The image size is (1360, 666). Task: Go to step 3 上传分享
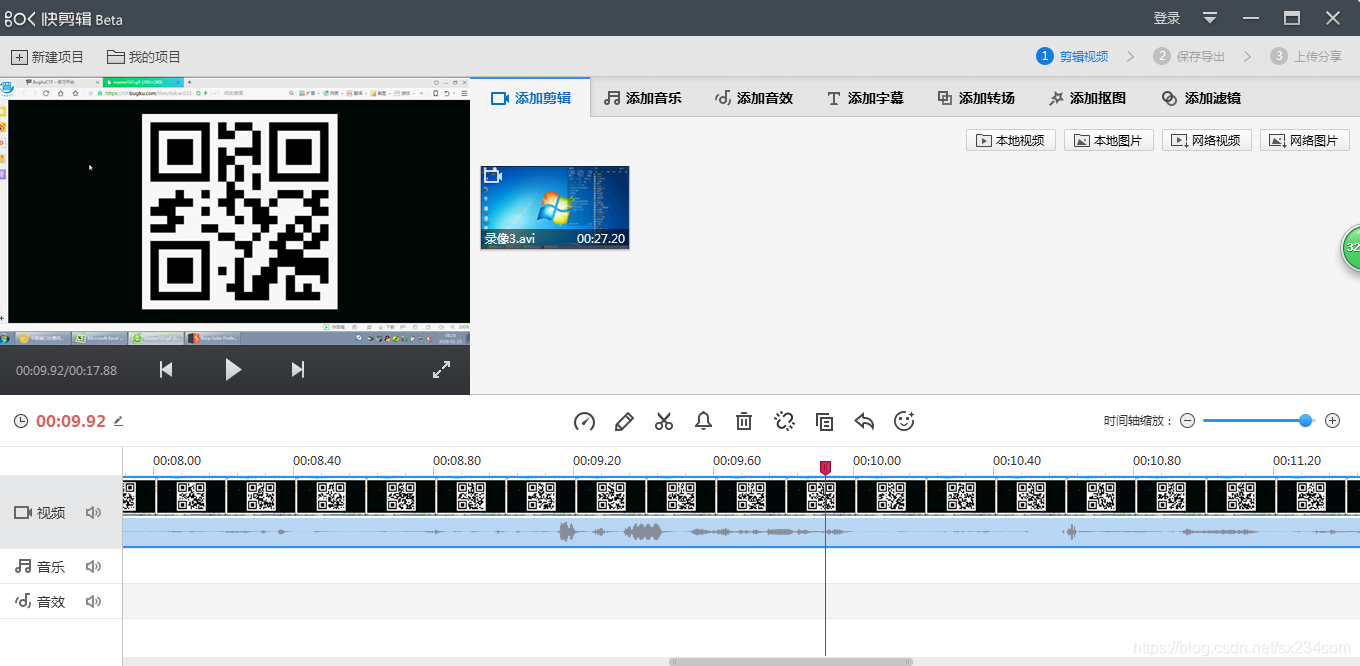coord(1306,57)
